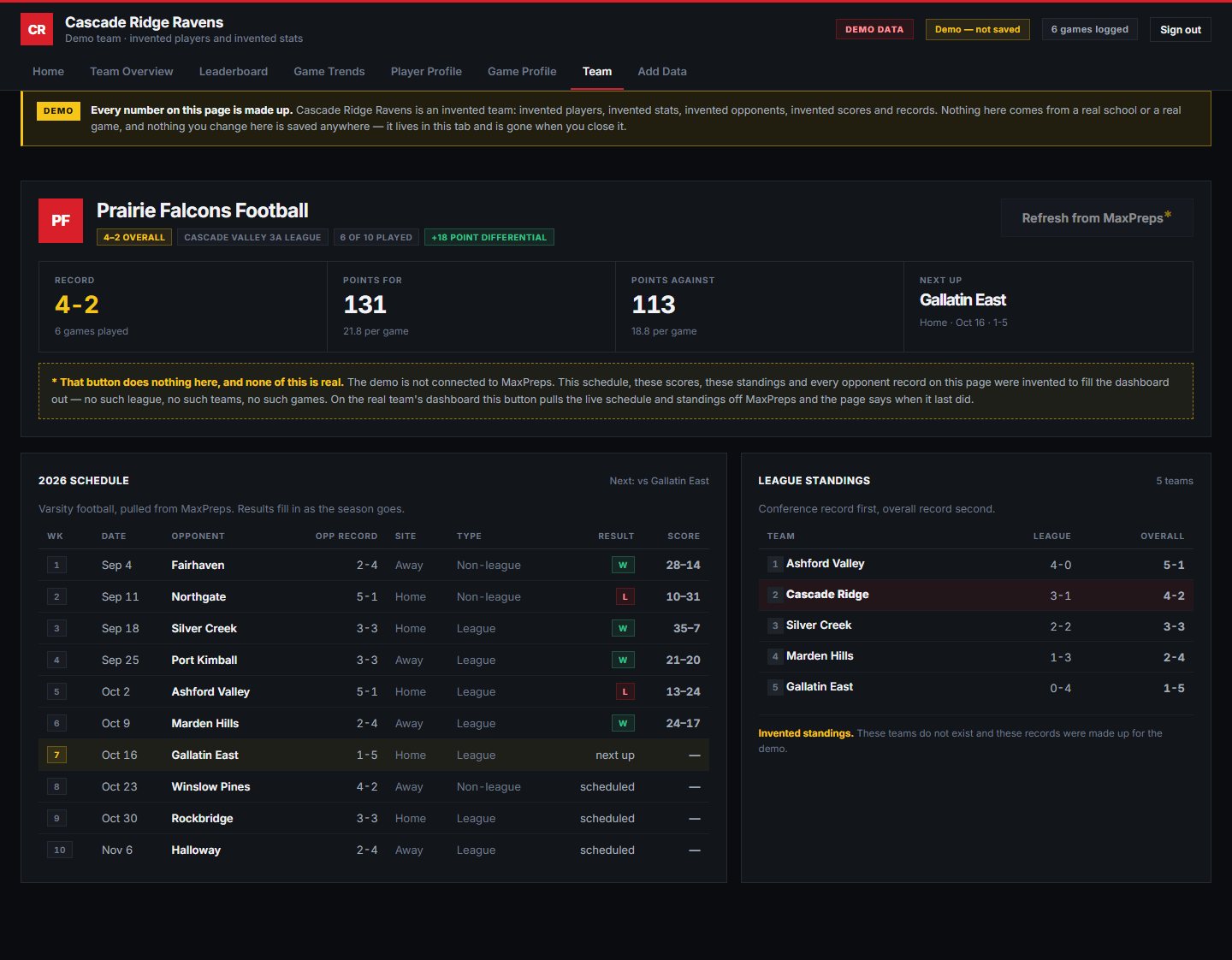
Task: Open the Team Overview tab
Action: coord(132,71)
